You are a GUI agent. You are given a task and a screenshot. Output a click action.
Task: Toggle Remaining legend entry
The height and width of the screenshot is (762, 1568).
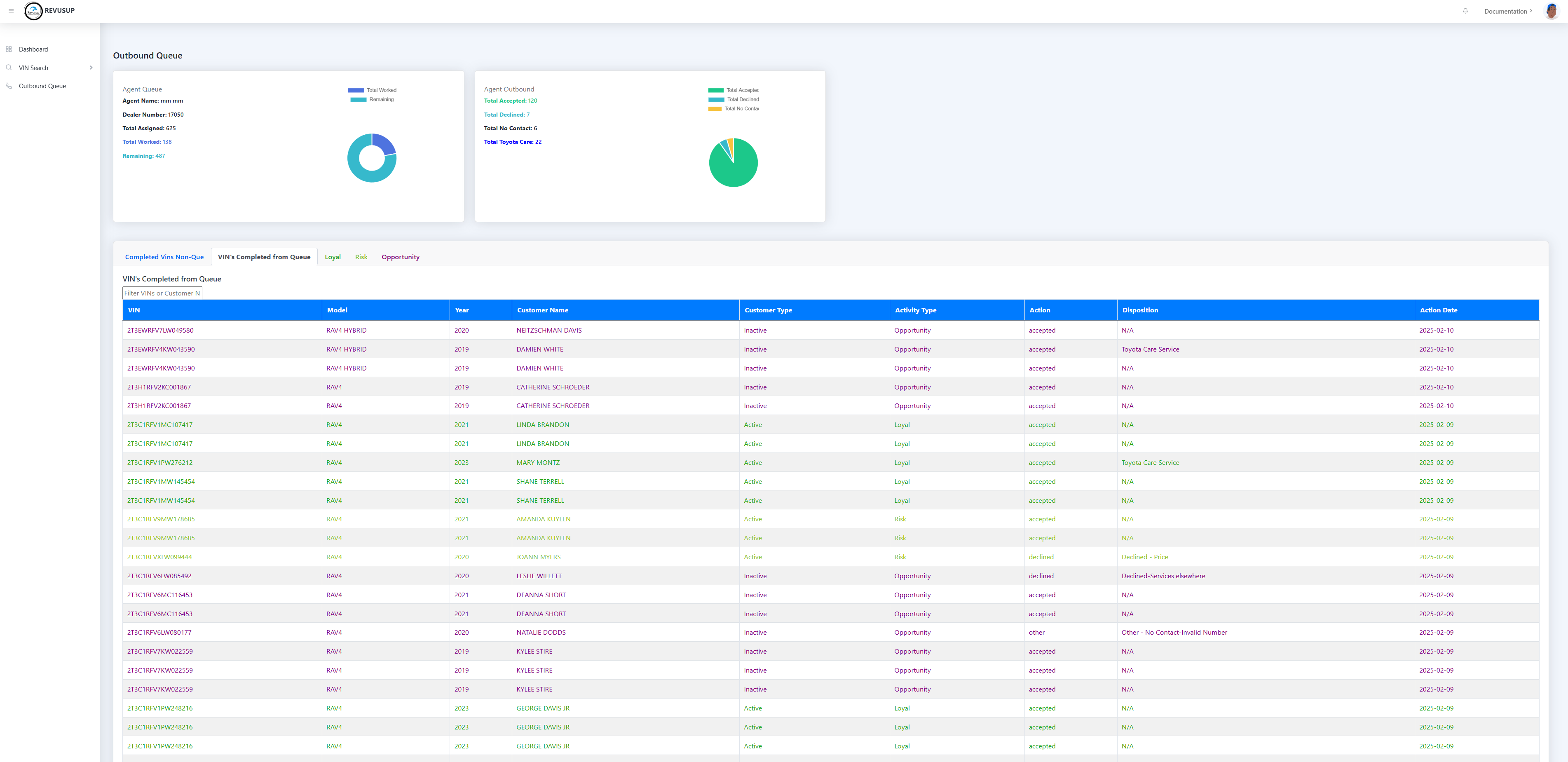pos(372,99)
